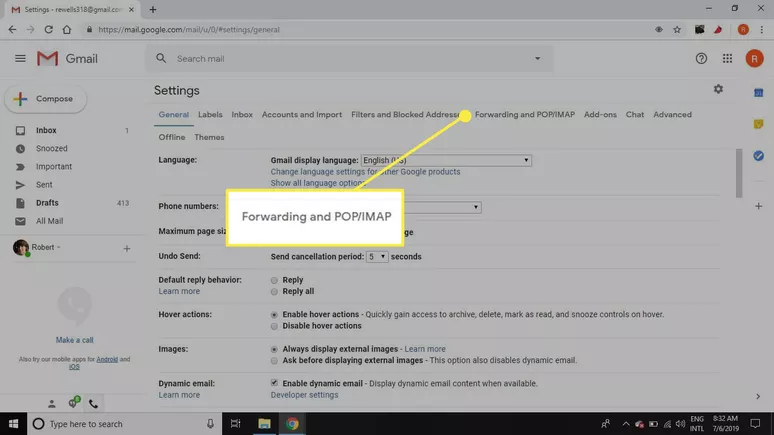Open Chrome menu three dots
The height and width of the screenshot is (435, 774).
click(x=762, y=30)
